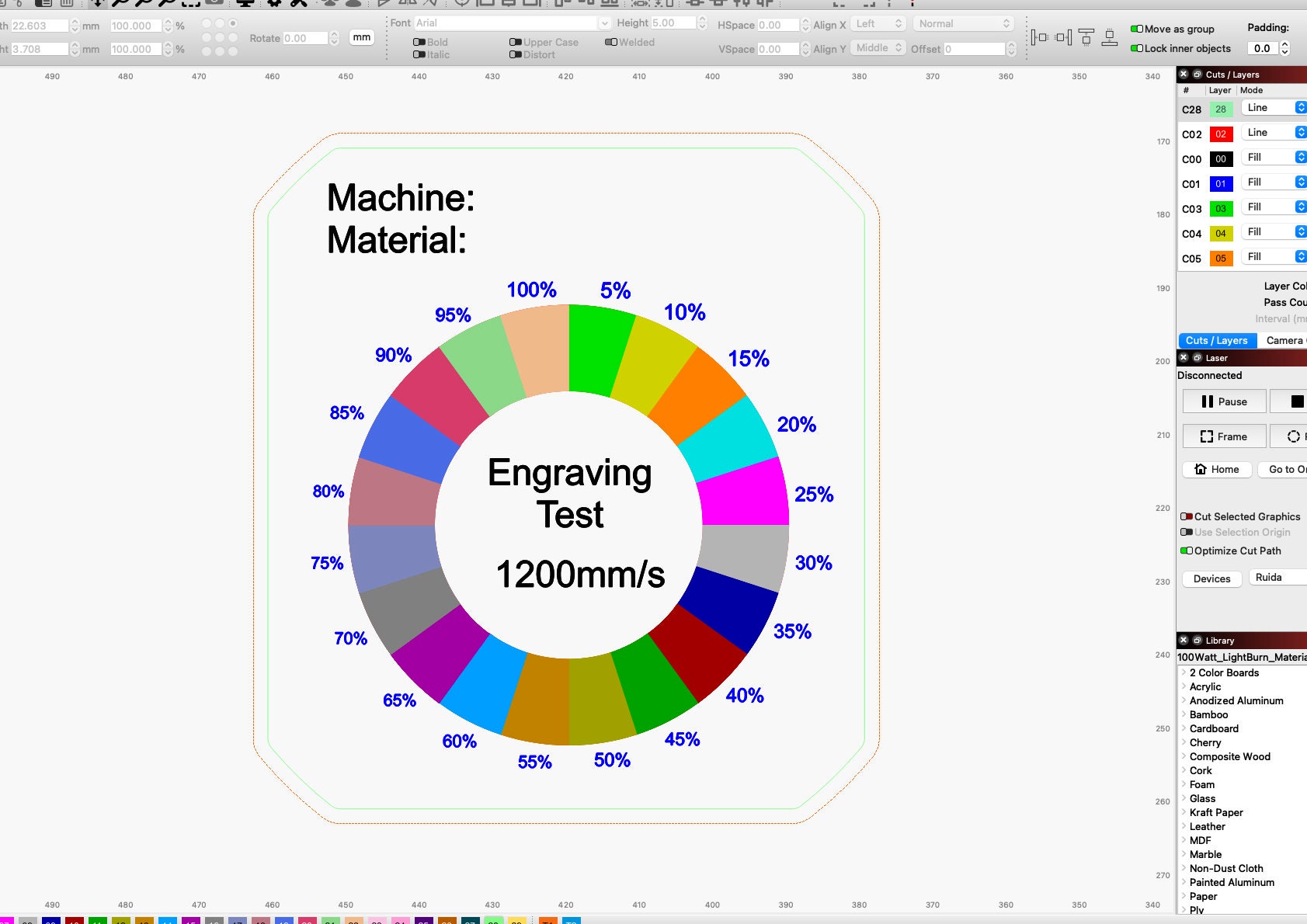Select the Zoom In magnifier tool

(117, 2)
